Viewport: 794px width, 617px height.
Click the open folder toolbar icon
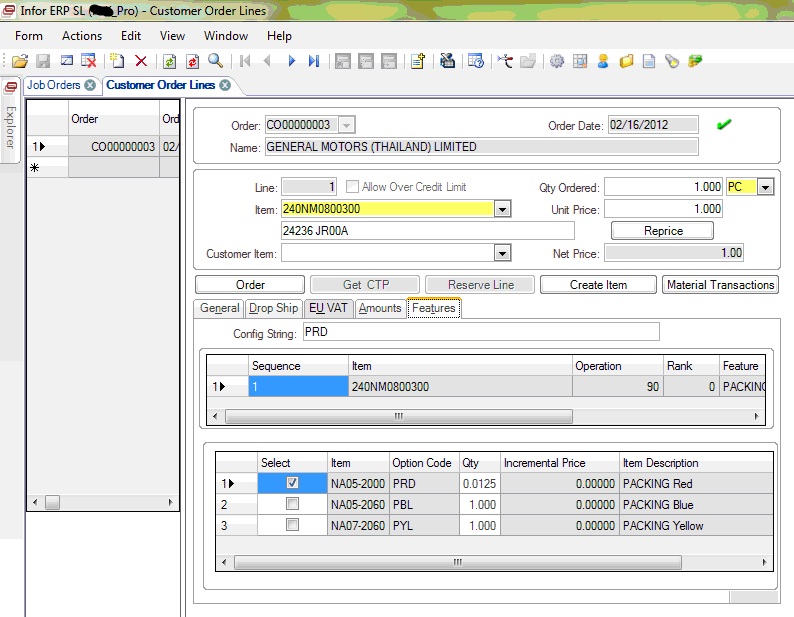[20, 61]
